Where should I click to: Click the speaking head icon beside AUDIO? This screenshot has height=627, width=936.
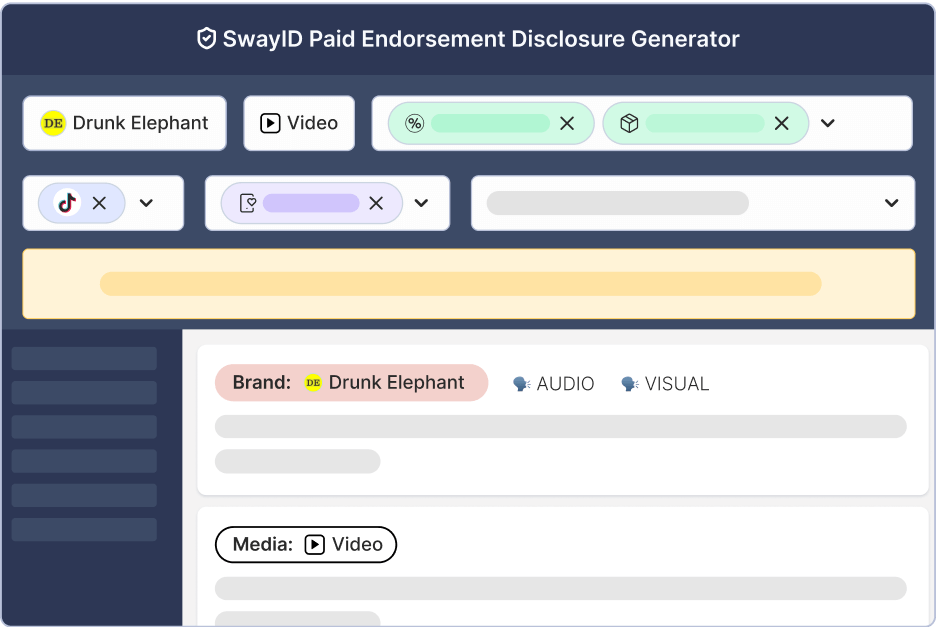(522, 383)
